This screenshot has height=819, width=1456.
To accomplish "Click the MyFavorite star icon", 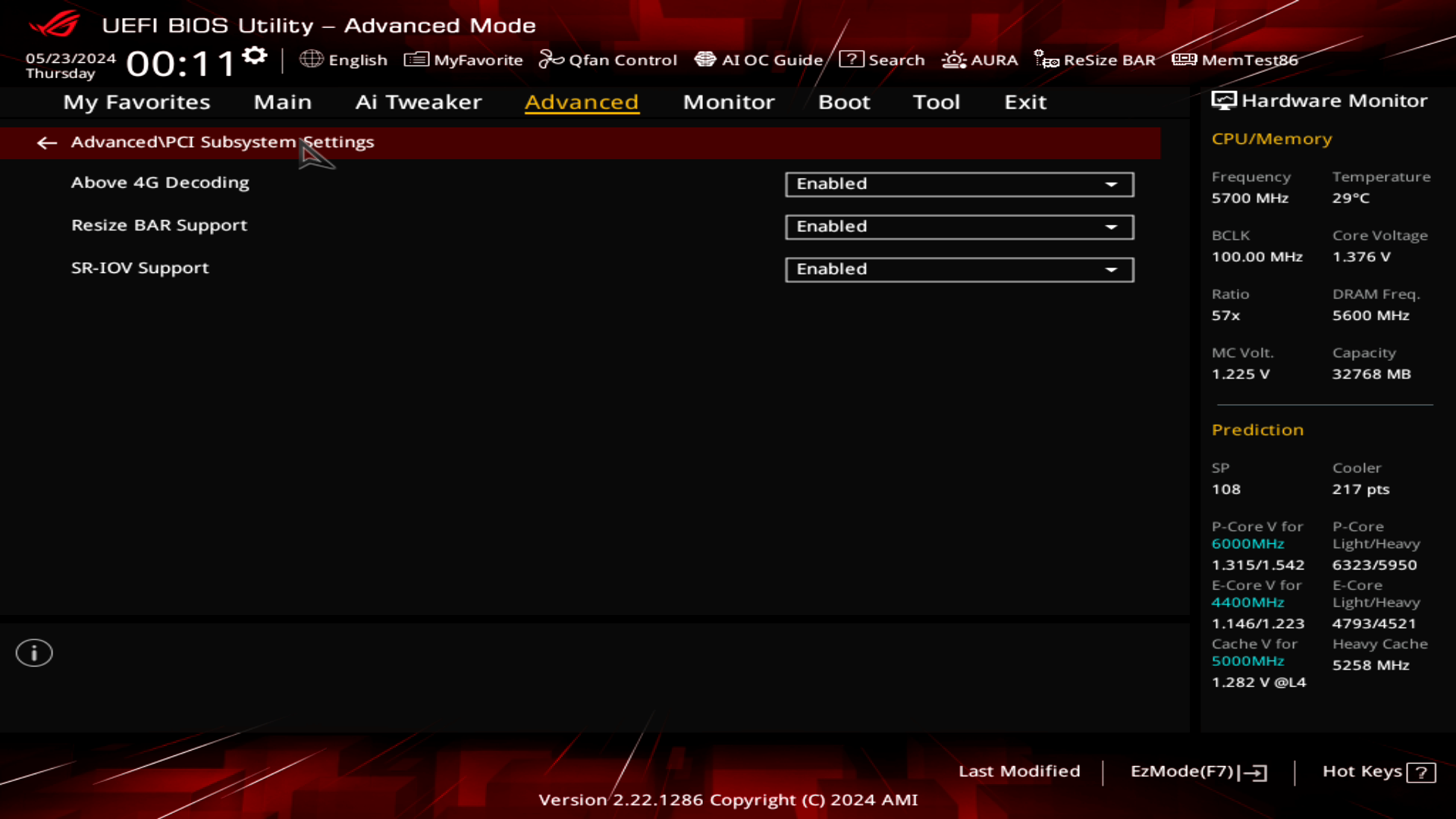I will pyautogui.click(x=417, y=60).
